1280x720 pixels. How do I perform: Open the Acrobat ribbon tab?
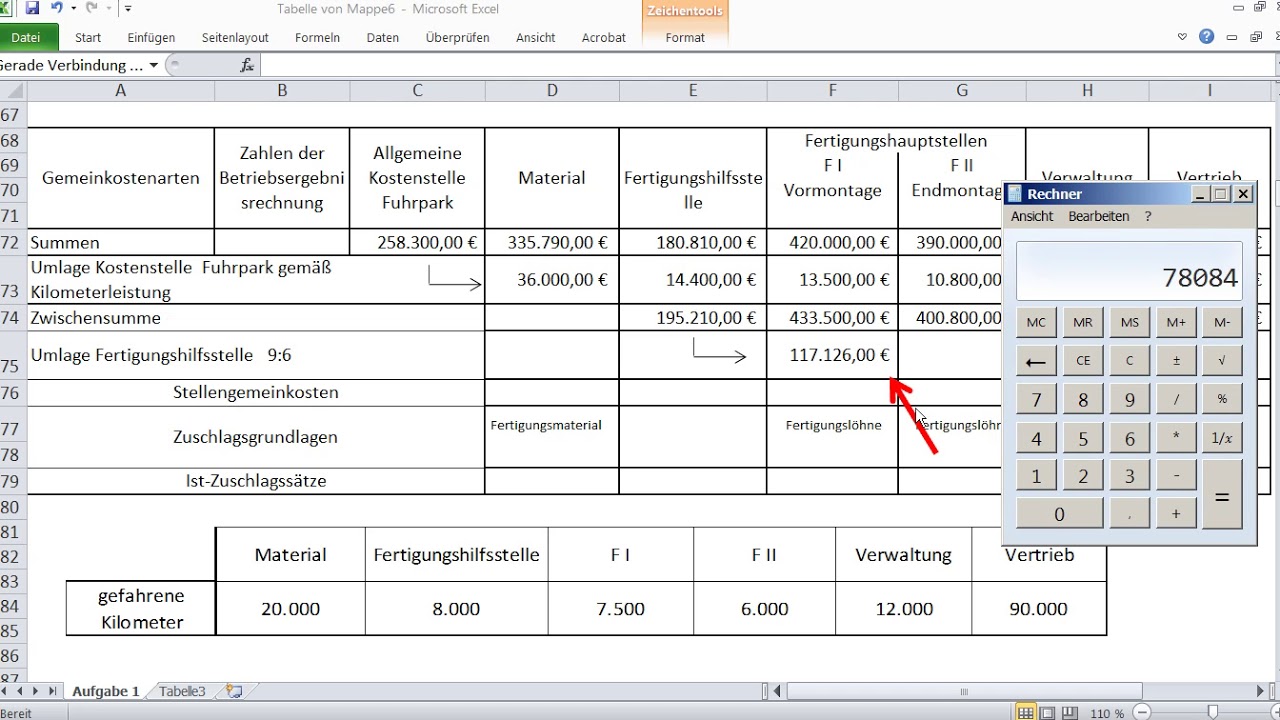(604, 38)
